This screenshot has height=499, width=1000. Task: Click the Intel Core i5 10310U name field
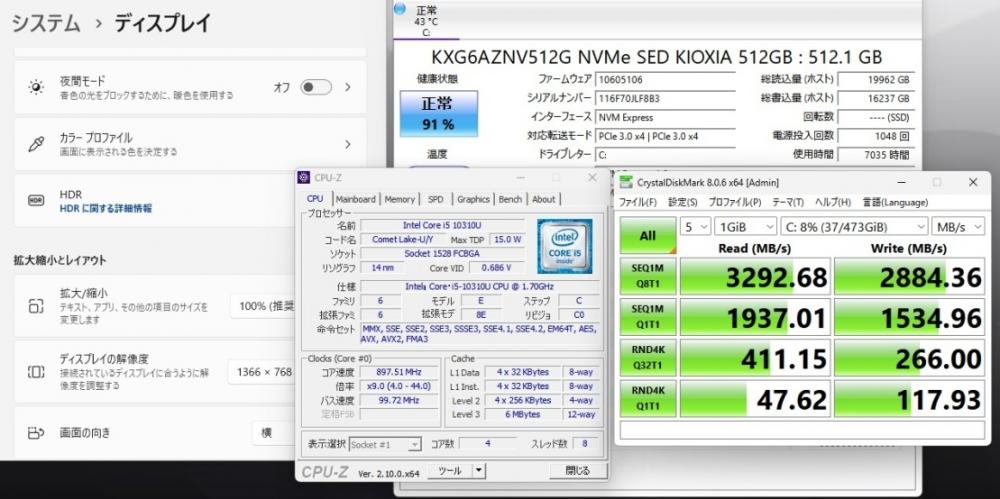coord(443,225)
